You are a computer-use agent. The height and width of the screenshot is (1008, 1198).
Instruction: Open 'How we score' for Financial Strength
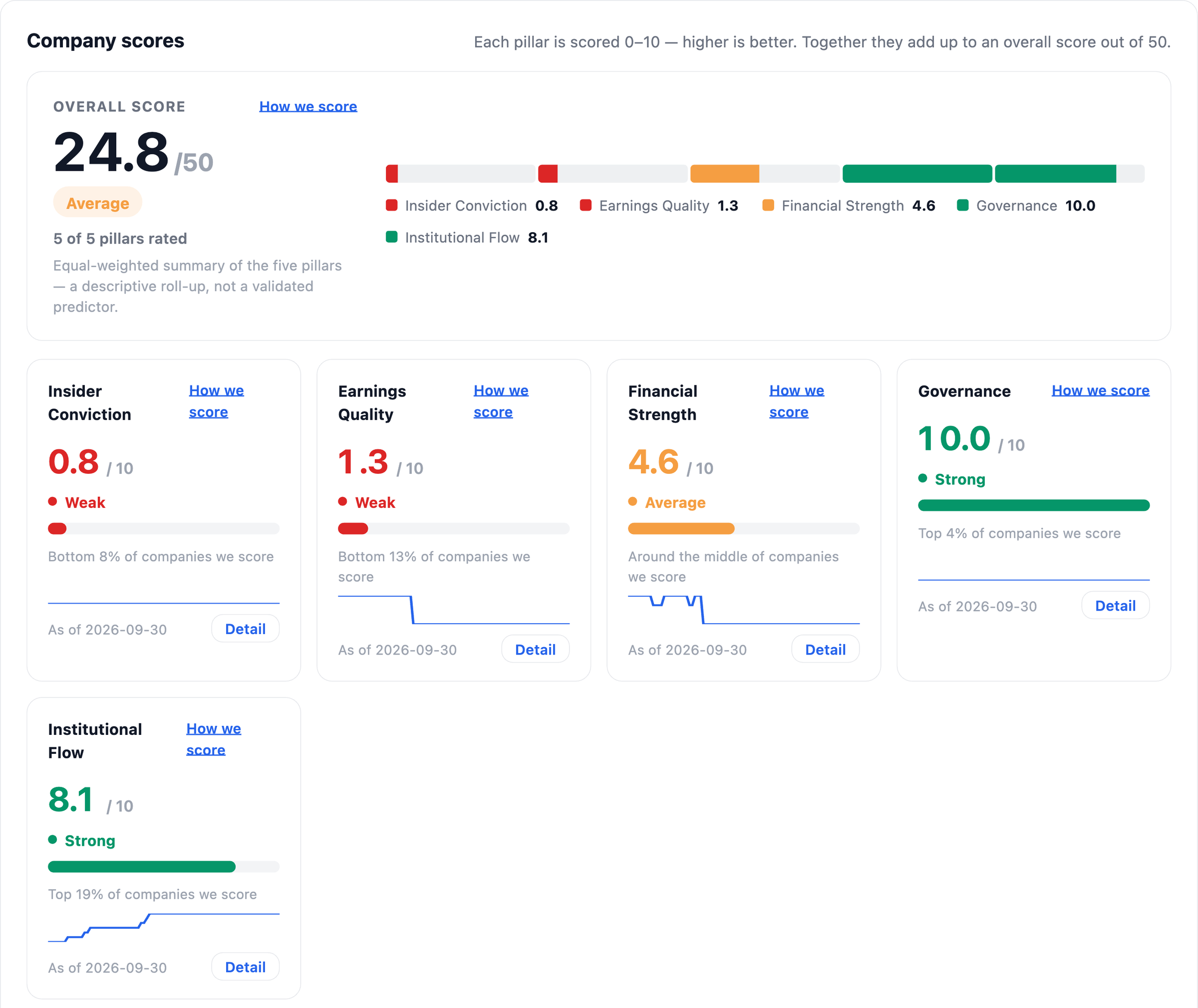pos(796,401)
